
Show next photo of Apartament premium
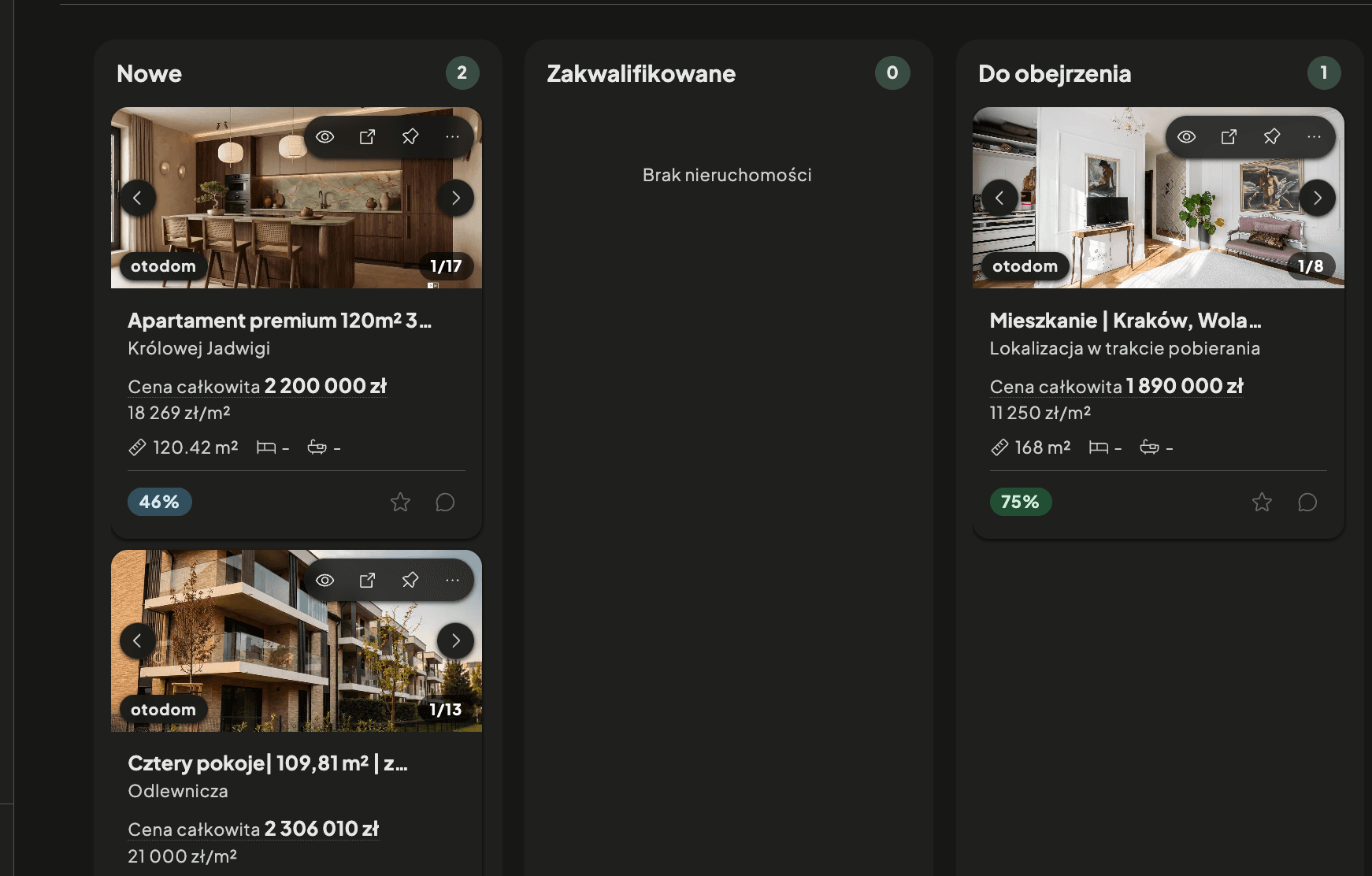[455, 198]
